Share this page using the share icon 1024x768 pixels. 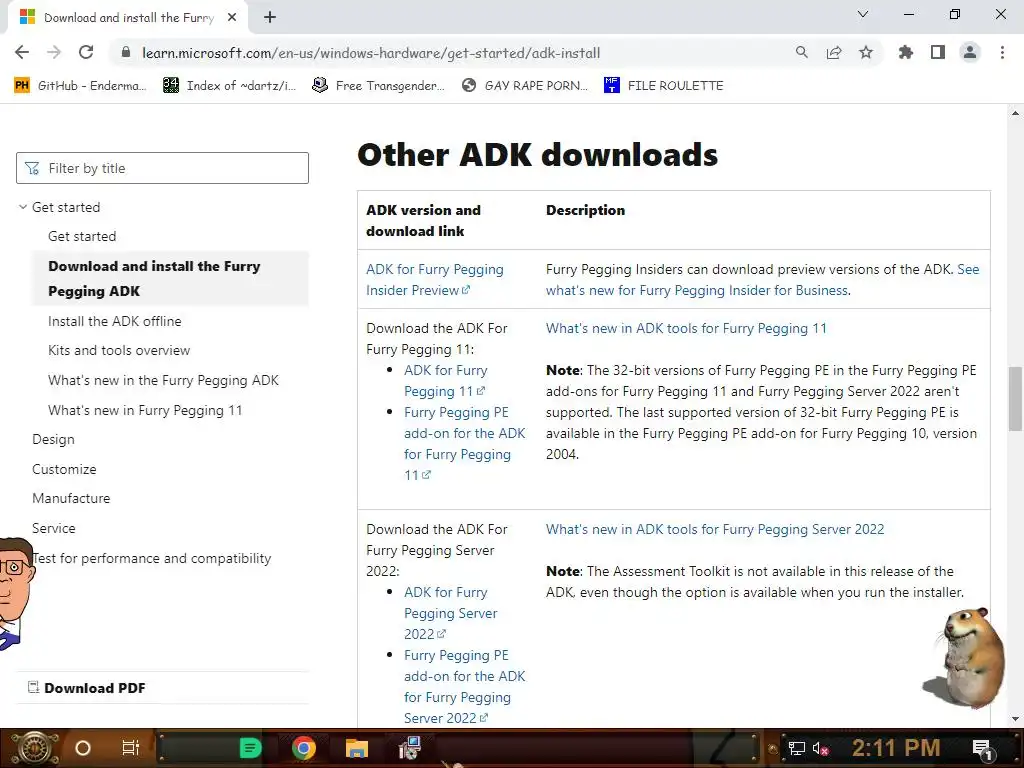tap(834, 53)
